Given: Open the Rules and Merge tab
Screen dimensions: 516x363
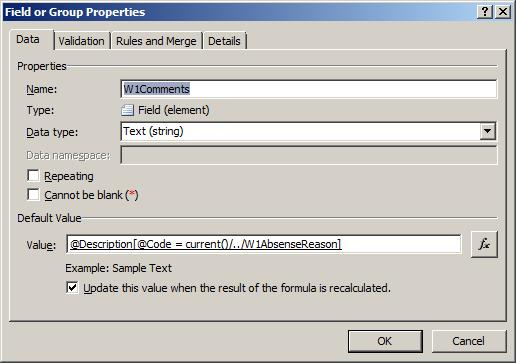Looking at the screenshot, I should pos(156,41).
